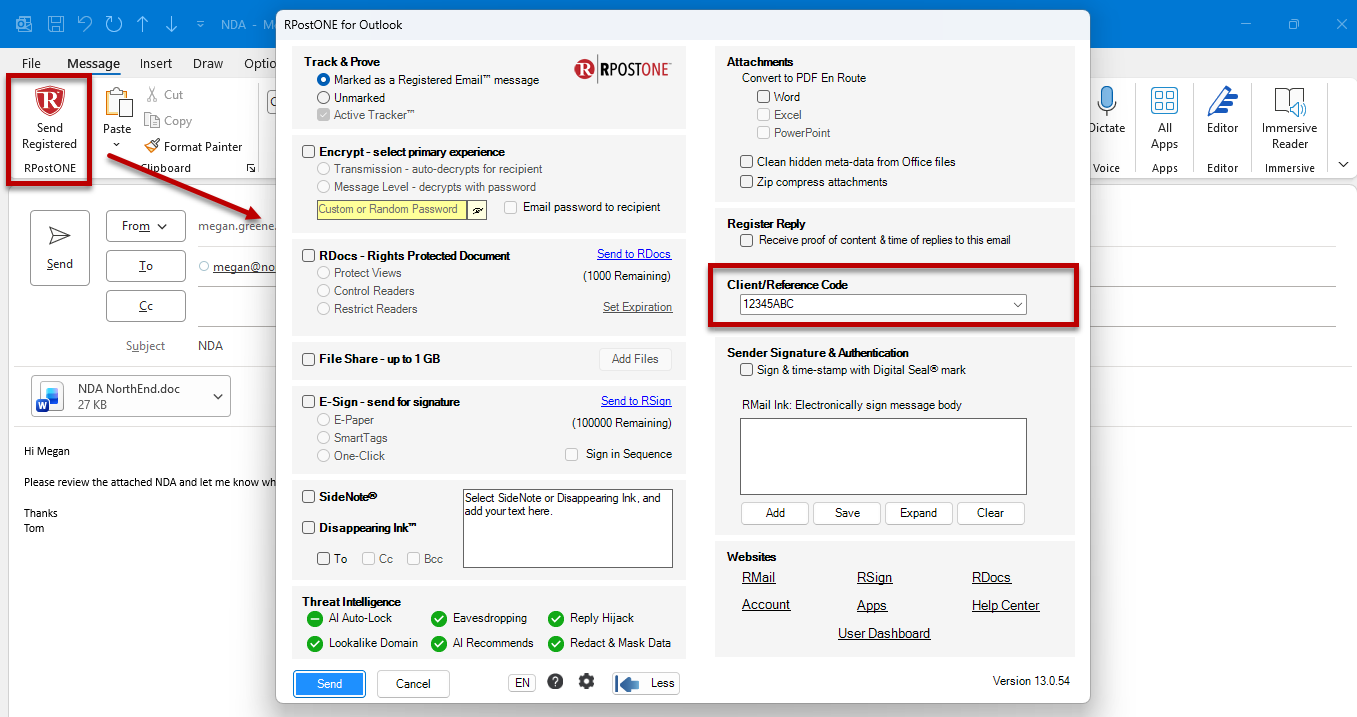1357x717 pixels.
Task: Click the Redo icon in the title bar
Action: [113, 23]
